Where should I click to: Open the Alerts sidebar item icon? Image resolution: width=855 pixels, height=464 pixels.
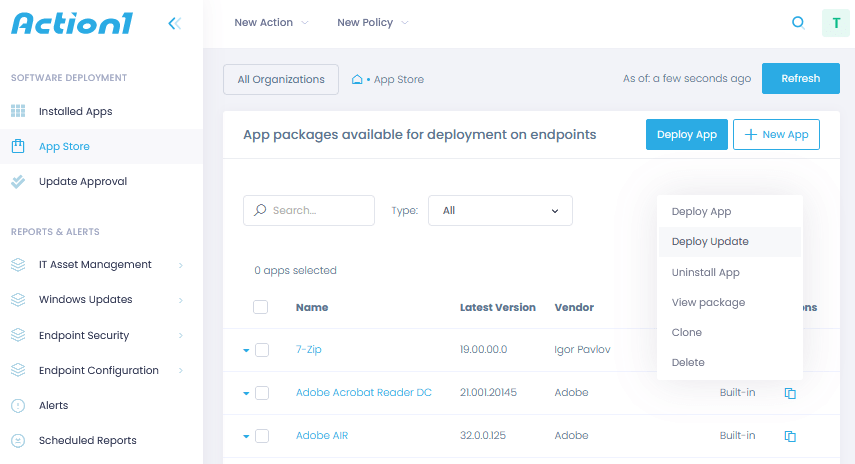click(18, 405)
